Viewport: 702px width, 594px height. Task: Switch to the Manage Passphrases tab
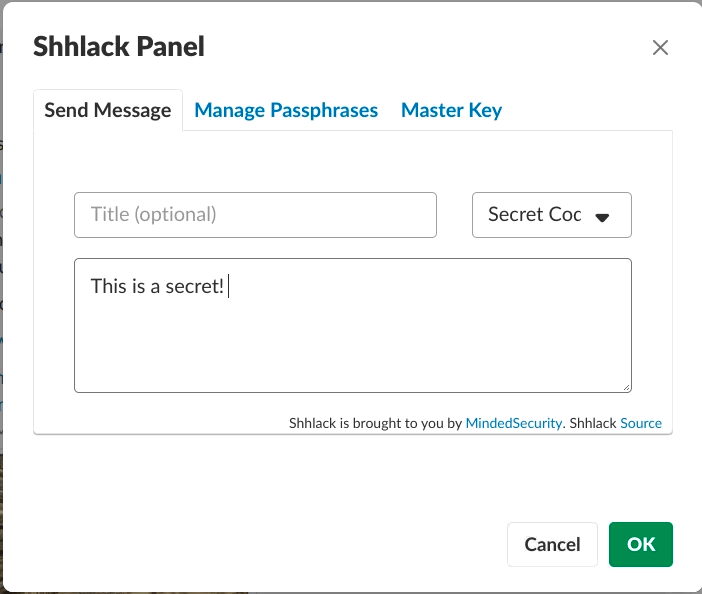286,110
